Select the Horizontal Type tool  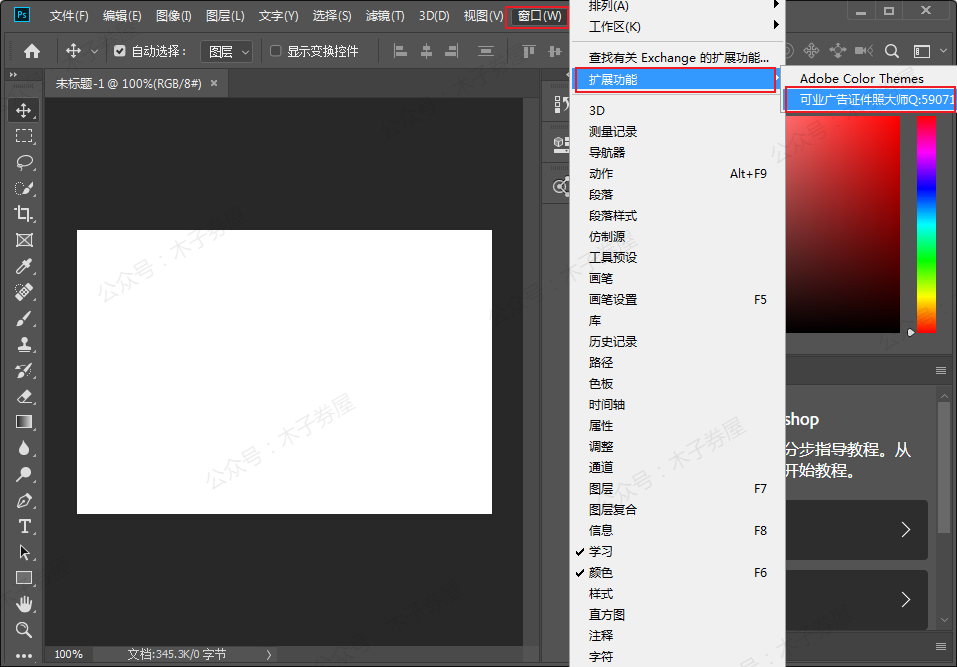24,526
